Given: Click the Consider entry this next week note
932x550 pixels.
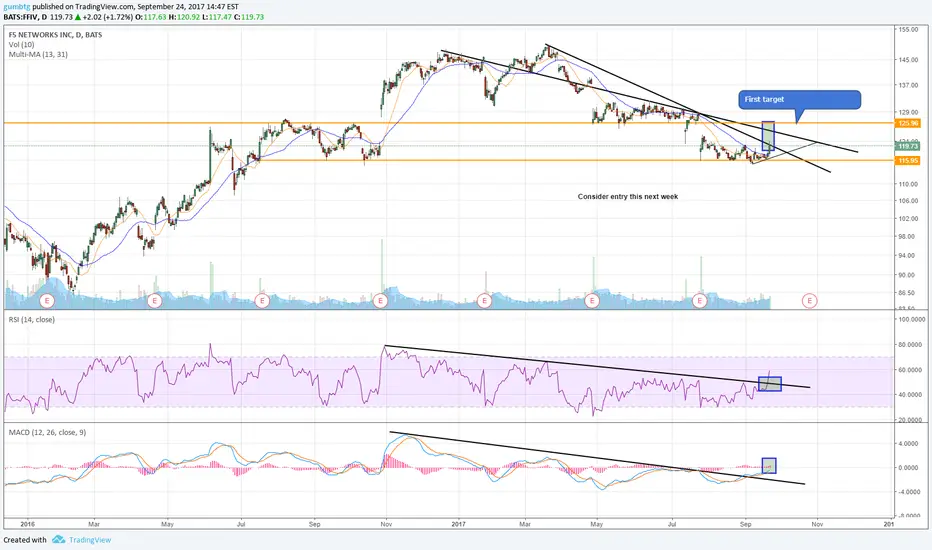Looking at the screenshot, I should [x=628, y=196].
